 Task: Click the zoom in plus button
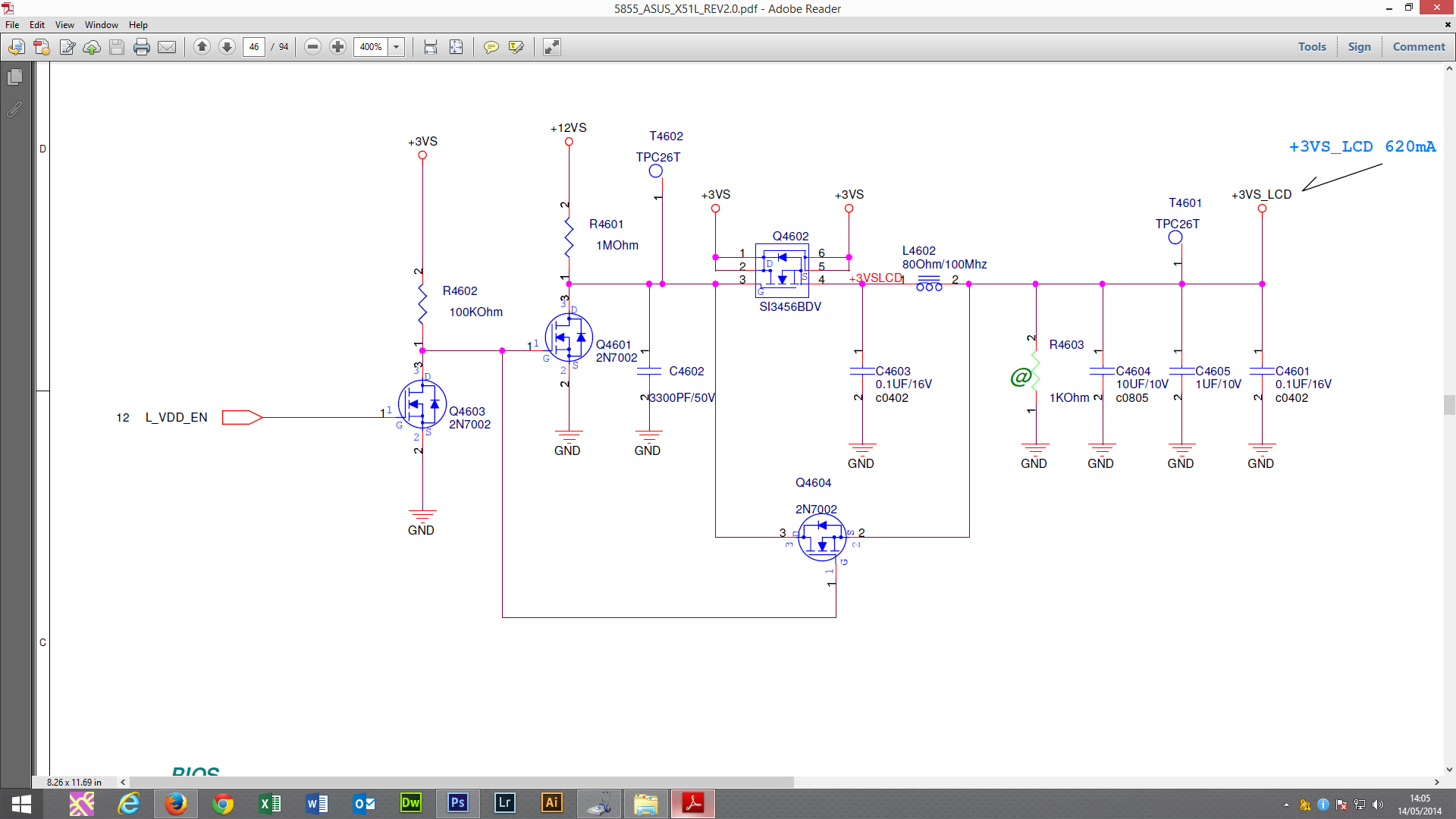pyautogui.click(x=338, y=47)
